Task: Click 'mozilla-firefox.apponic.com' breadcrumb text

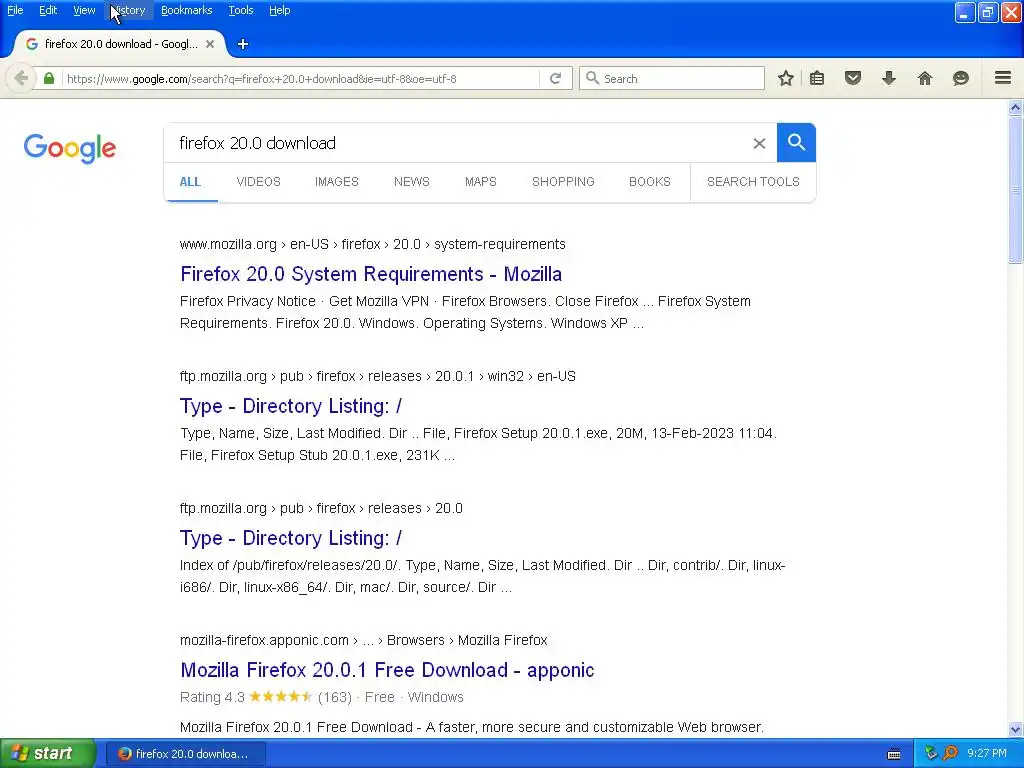Action: click(264, 640)
